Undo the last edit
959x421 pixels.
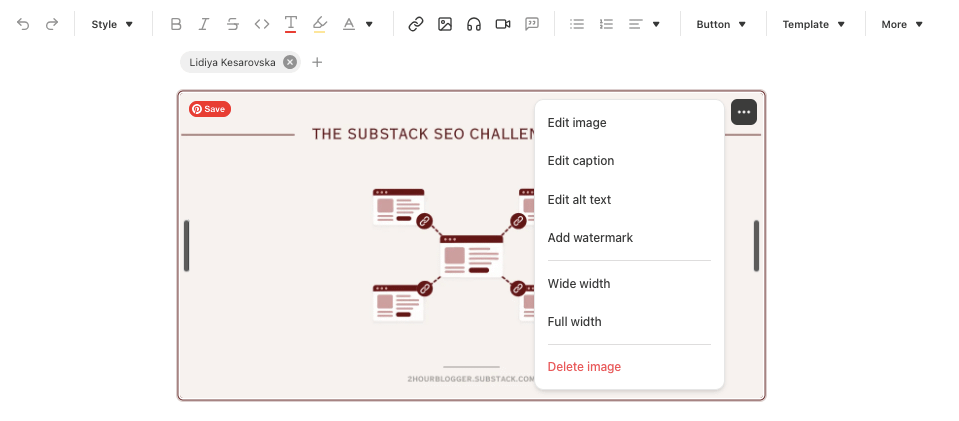tap(23, 24)
